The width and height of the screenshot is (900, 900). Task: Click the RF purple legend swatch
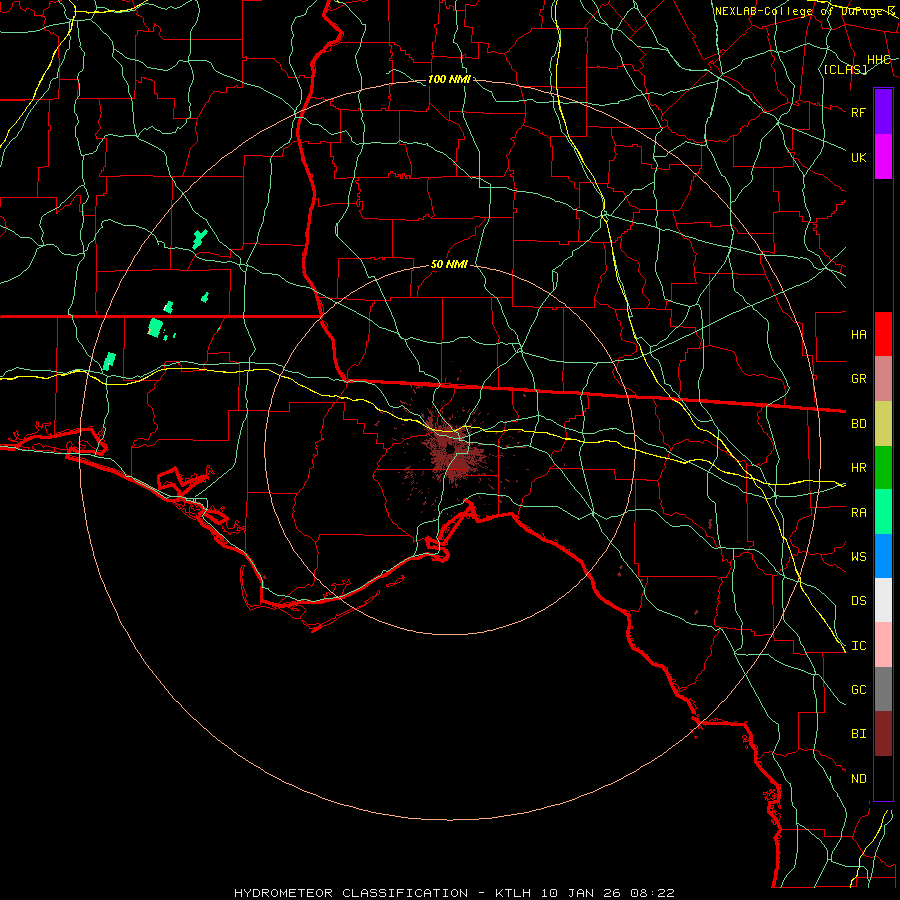pos(883,112)
